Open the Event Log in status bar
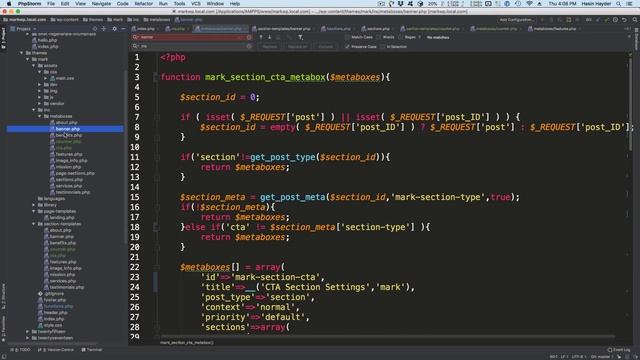Screen dimensions: 640x360 coord(619,350)
